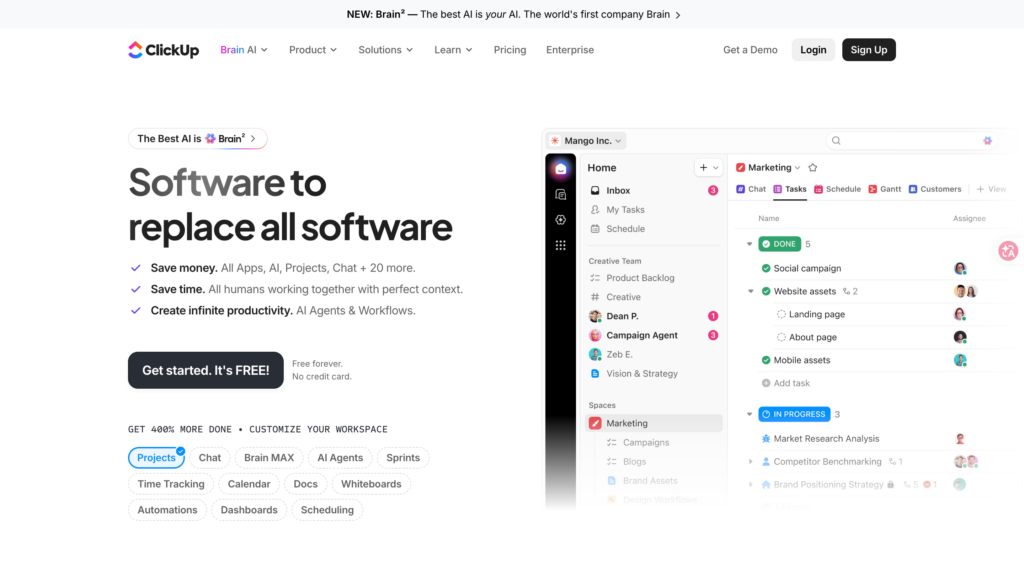Open the home icon in the black sidebar
1024x577 pixels.
coord(560,169)
